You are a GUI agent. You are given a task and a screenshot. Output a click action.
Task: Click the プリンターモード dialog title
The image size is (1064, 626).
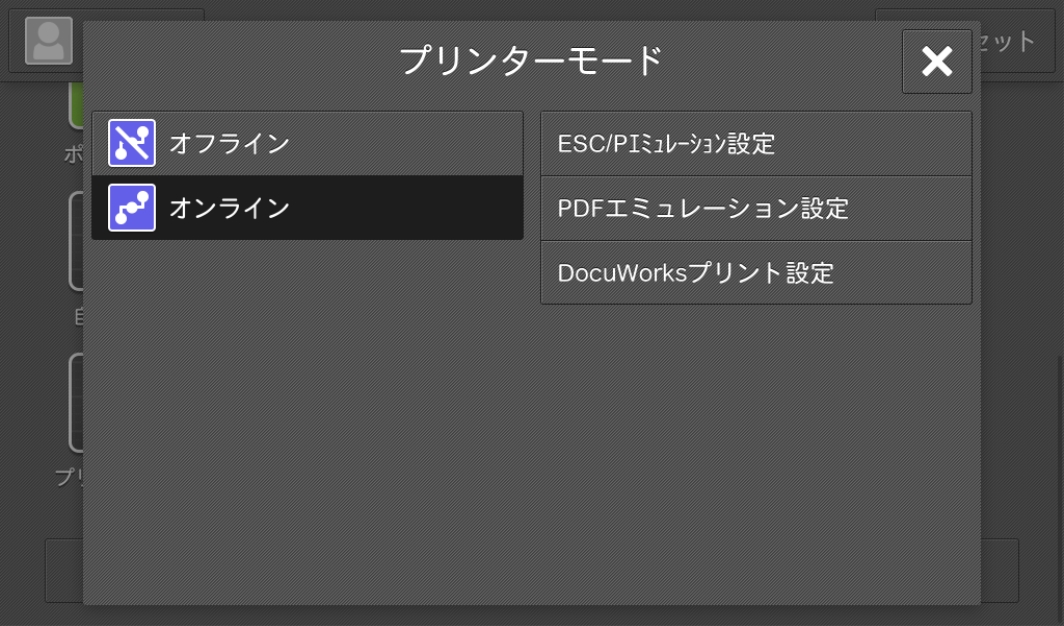click(x=531, y=61)
